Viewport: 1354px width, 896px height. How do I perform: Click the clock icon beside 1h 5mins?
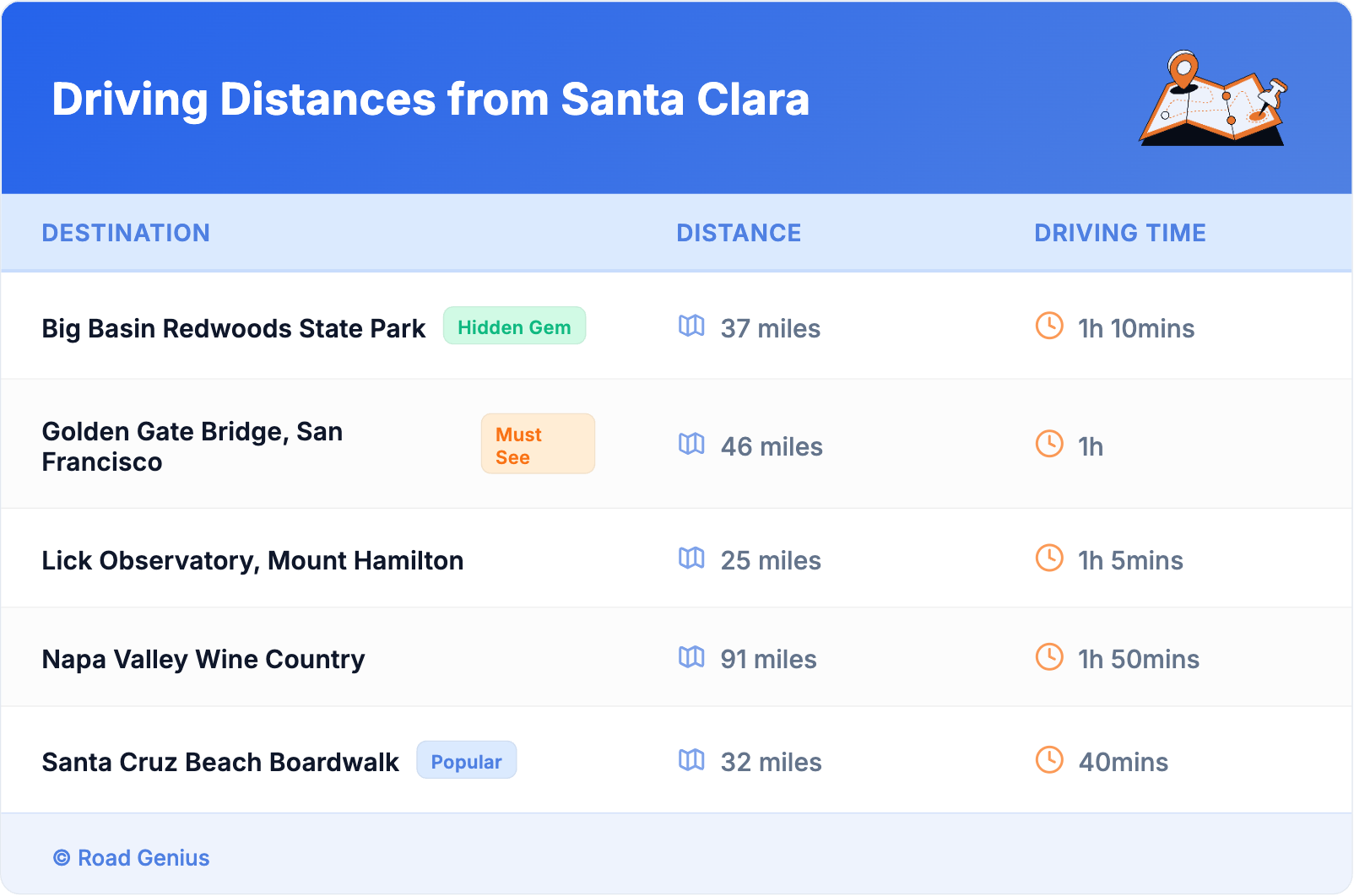pos(1049,559)
